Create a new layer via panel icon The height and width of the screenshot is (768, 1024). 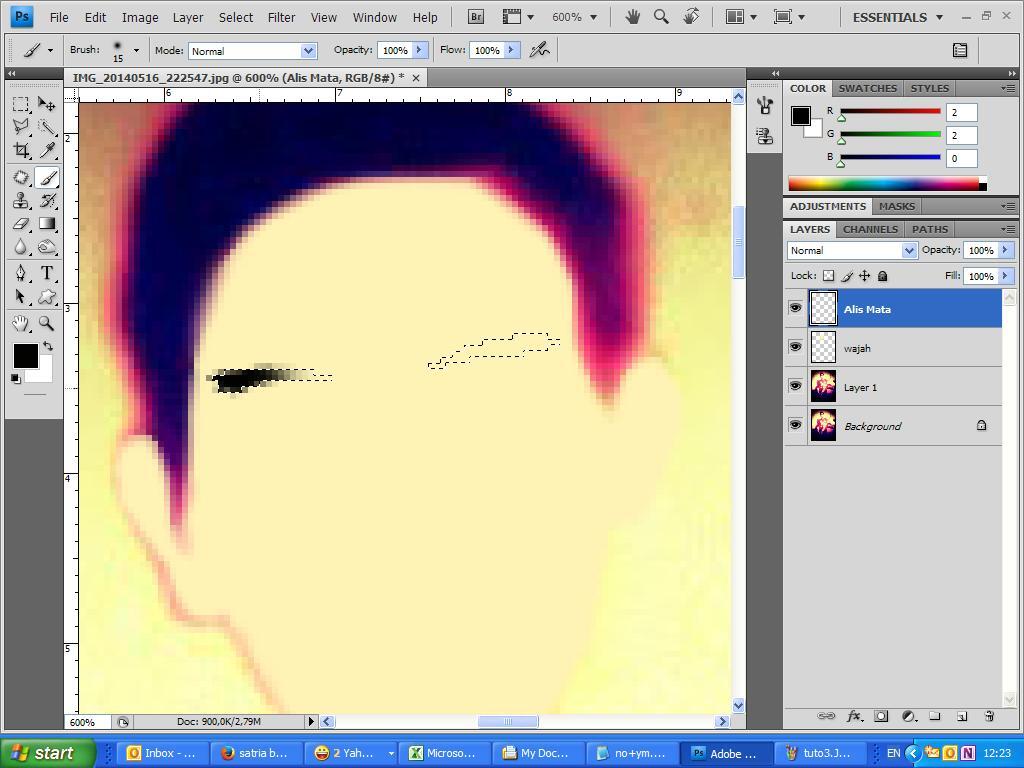tap(962, 716)
